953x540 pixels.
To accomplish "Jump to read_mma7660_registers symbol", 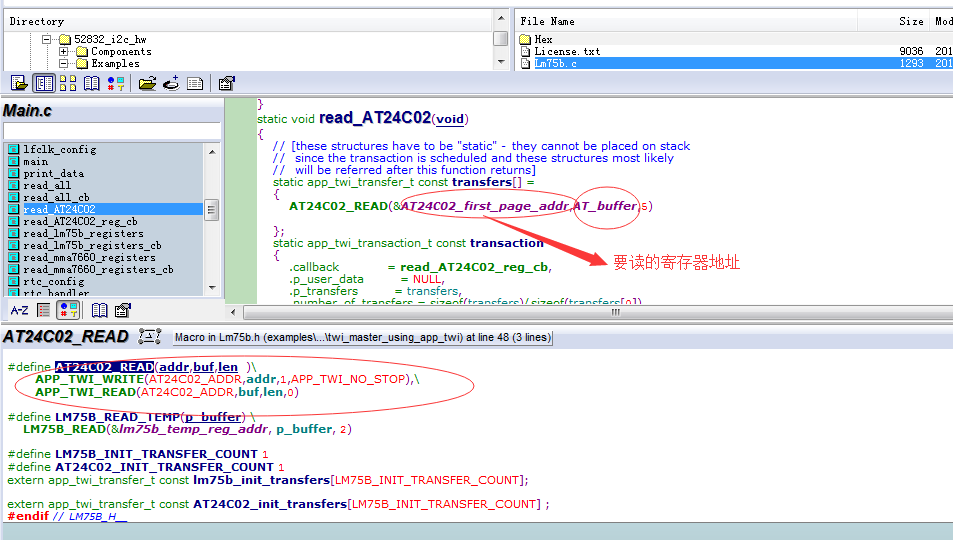I will 89,258.
